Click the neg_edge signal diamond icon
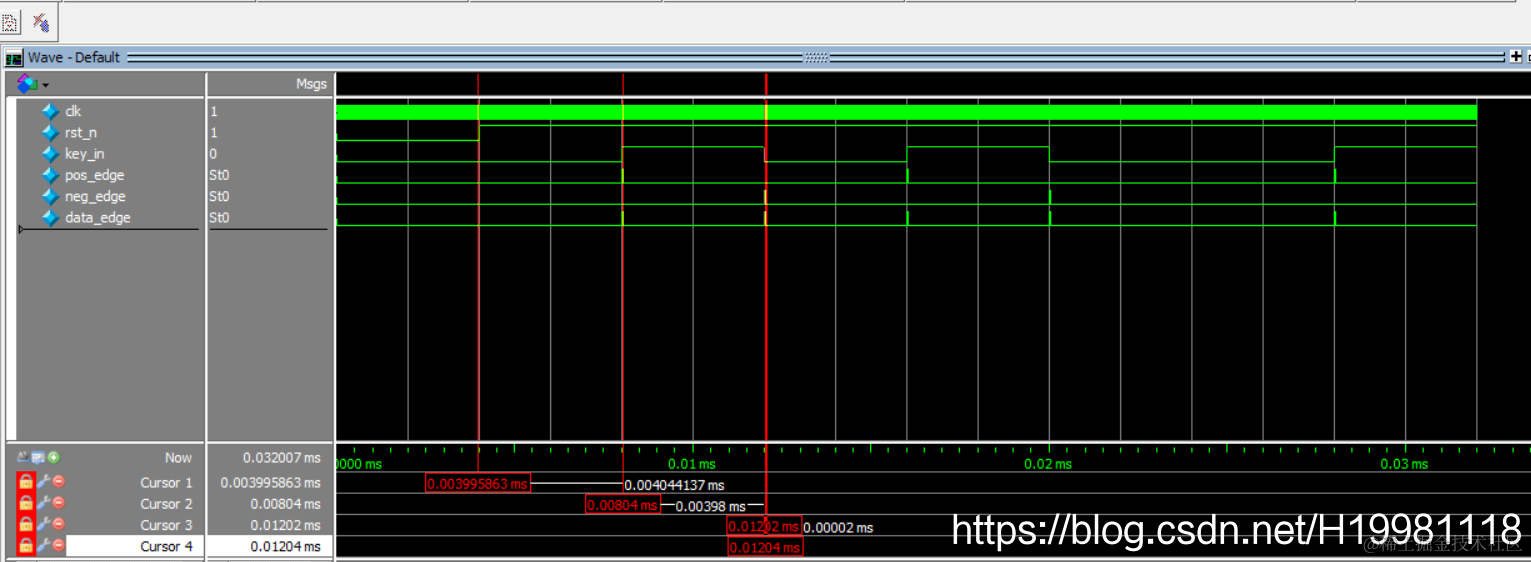Image resolution: width=1531 pixels, height=562 pixels. [x=51, y=196]
